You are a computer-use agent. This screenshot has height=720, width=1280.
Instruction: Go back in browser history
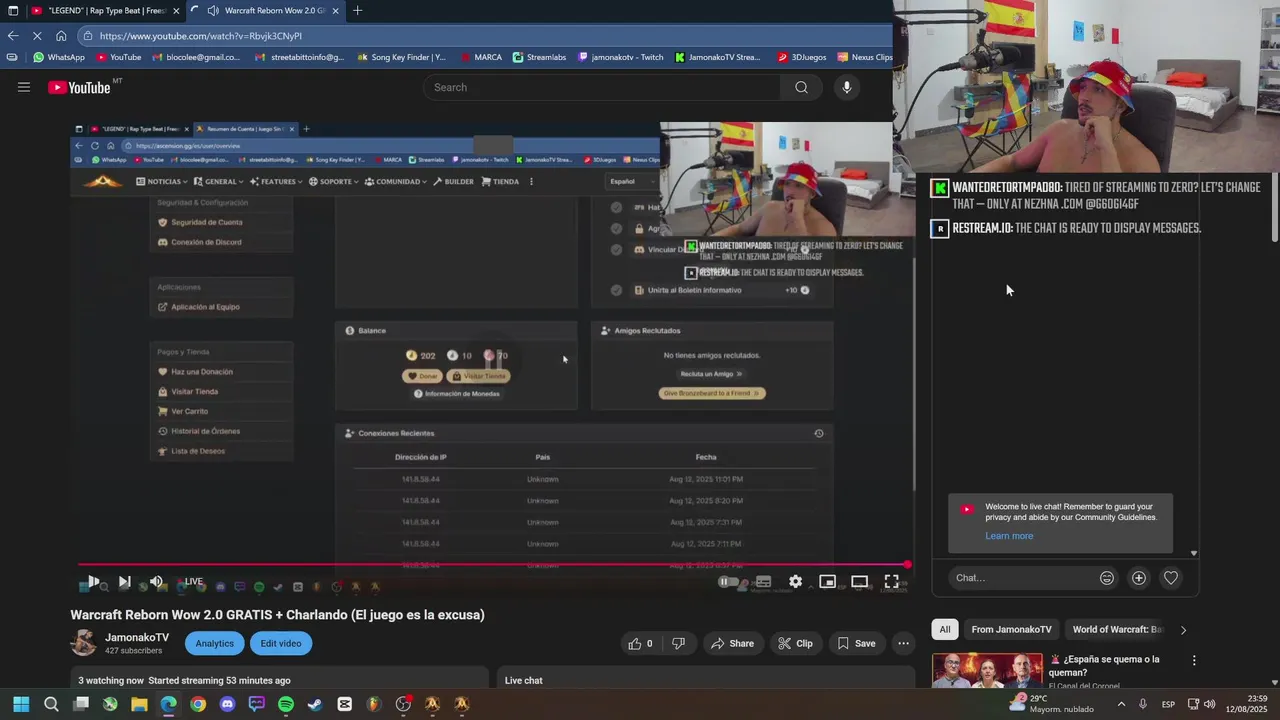coord(12,35)
